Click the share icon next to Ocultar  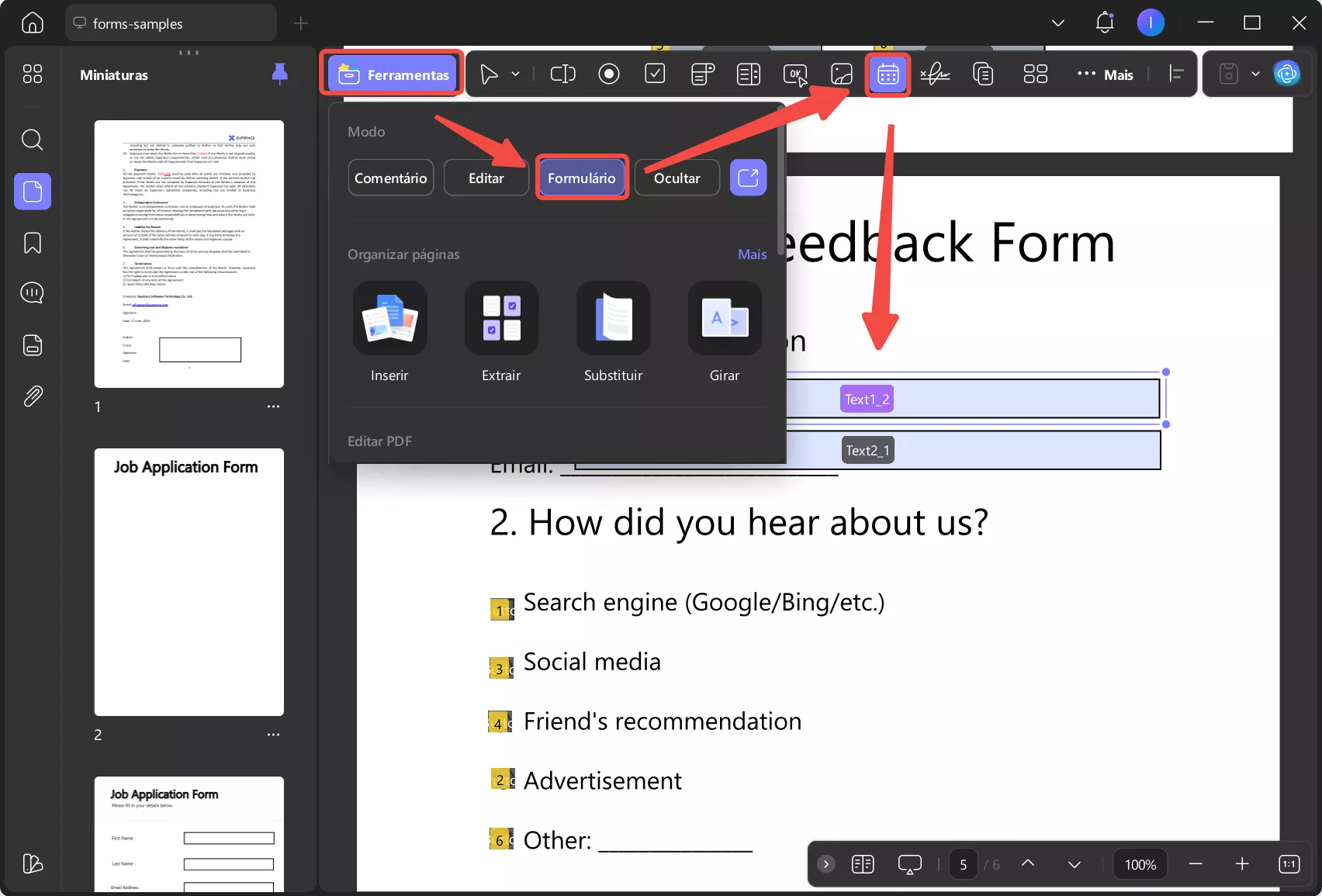[748, 178]
